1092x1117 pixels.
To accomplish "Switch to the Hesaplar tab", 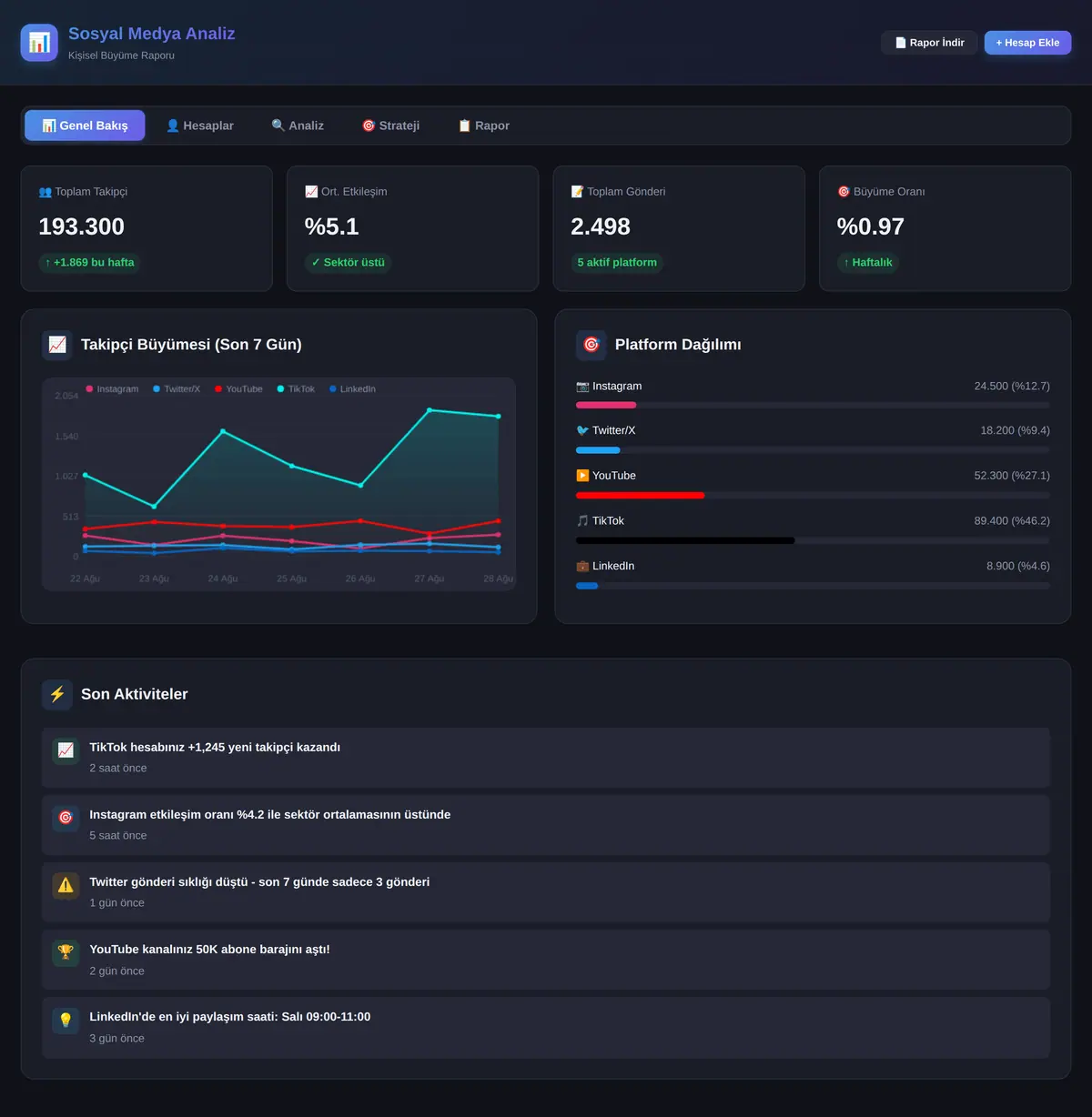I will pyautogui.click(x=199, y=126).
